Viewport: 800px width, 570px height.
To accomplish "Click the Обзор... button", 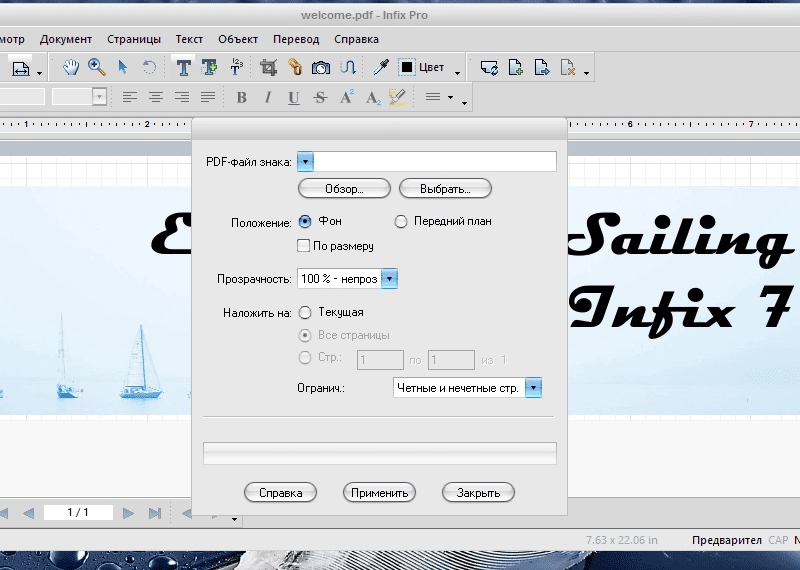I will tap(344, 189).
